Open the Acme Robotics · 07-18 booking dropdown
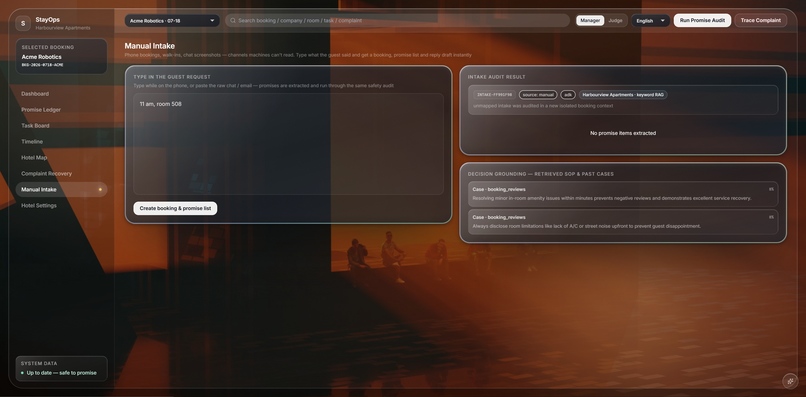 pyautogui.click(x=172, y=21)
